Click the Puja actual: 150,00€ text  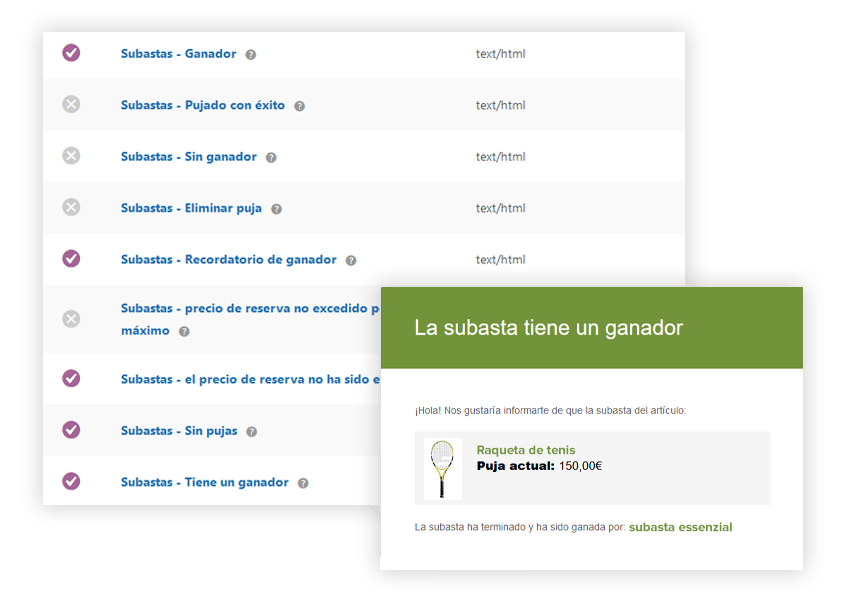(539, 466)
